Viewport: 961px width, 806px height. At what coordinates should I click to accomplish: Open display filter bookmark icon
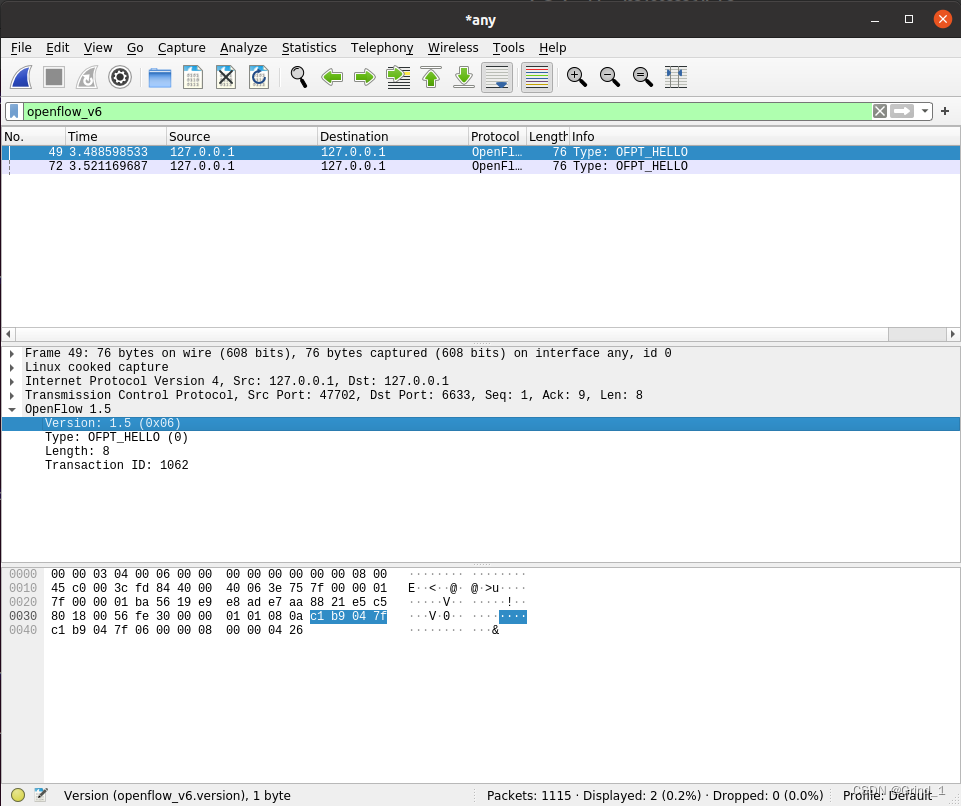[x=14, y=112]
